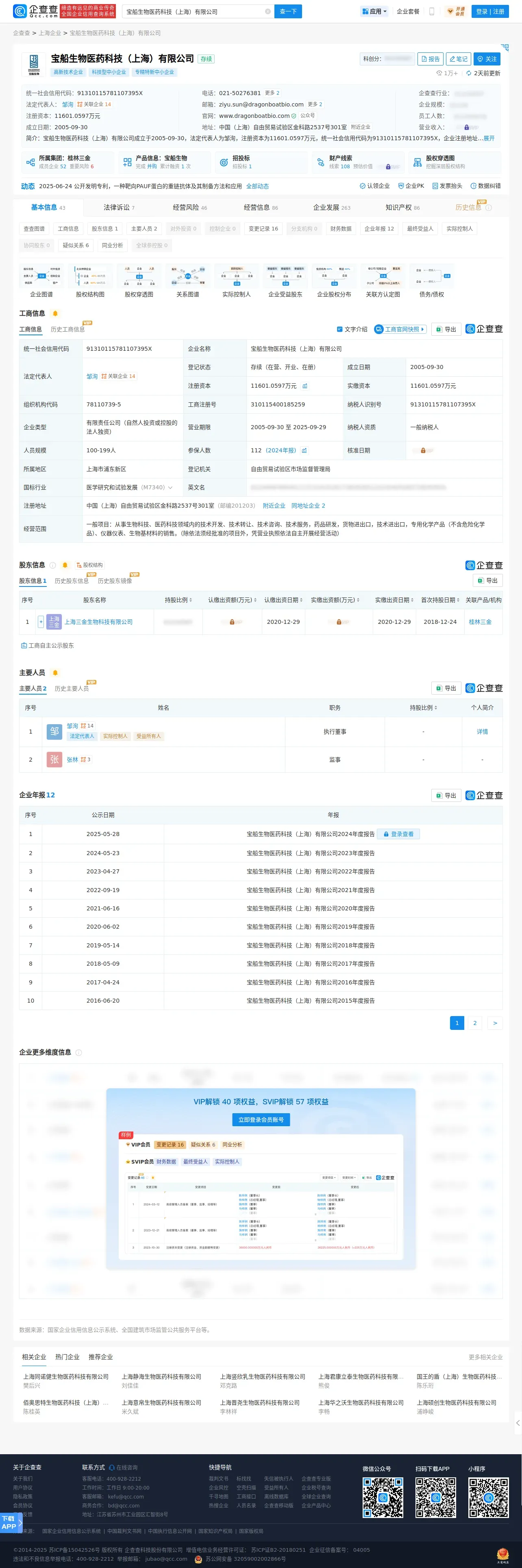522x1568 pixels.
Task: Click the 查一下 search button
Action: 288,11
